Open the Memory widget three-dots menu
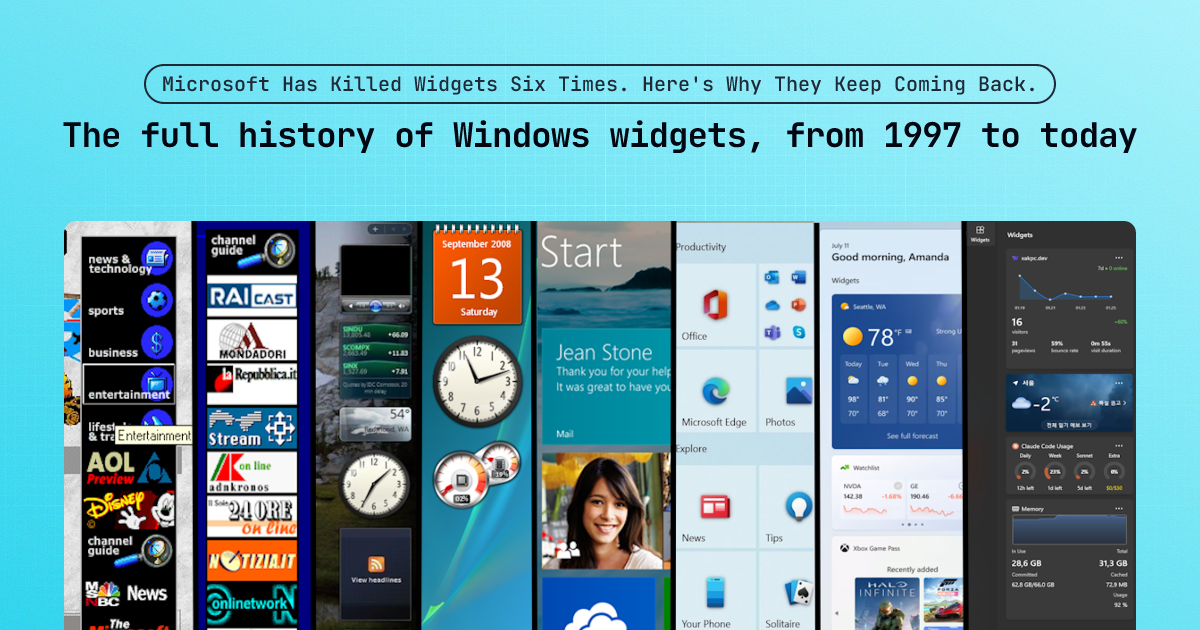Viewport: 1200px width, 630px height. pyautogui.click(x=1119, y=508)
